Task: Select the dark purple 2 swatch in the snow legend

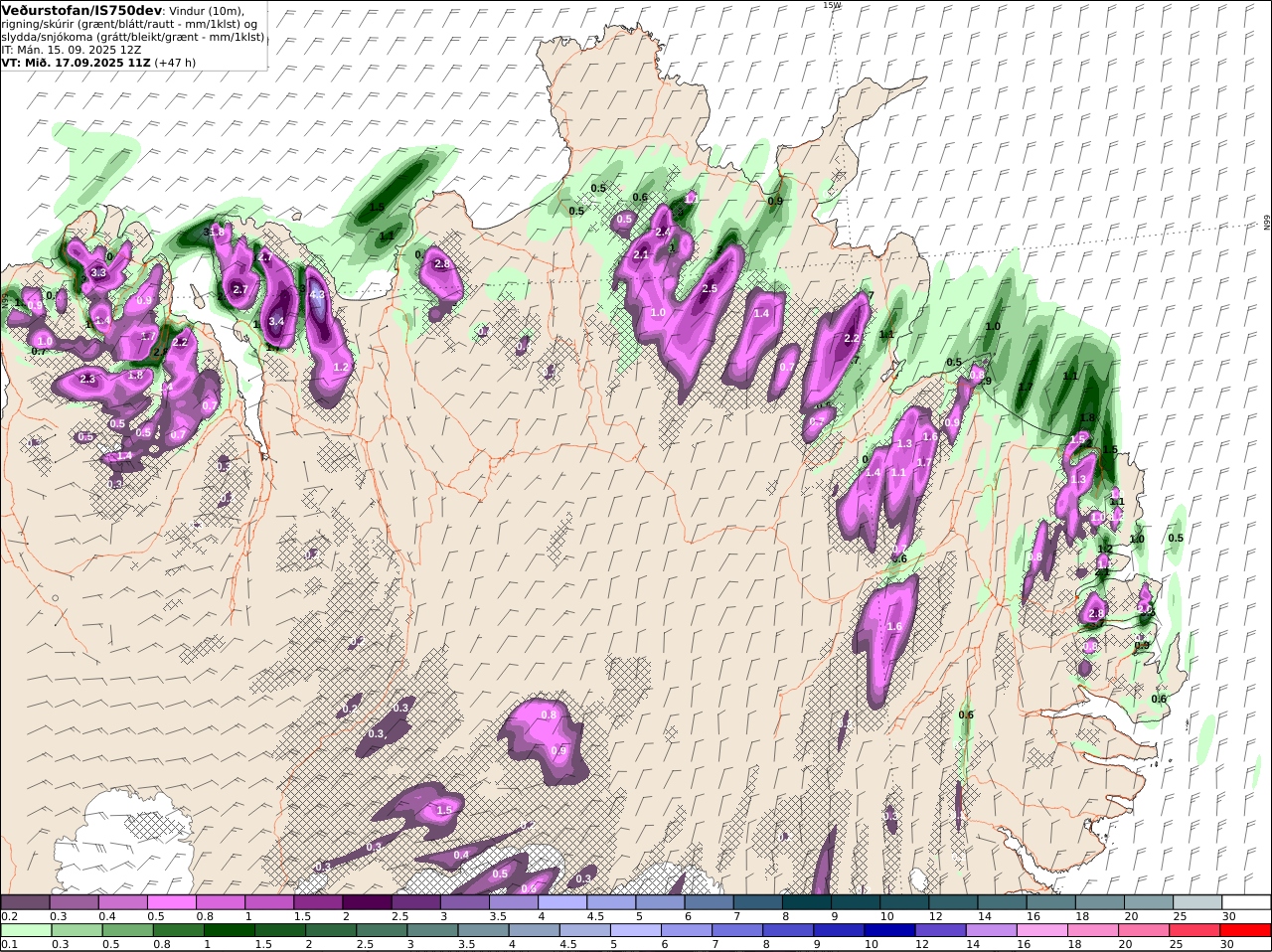Action: point(367,901)
